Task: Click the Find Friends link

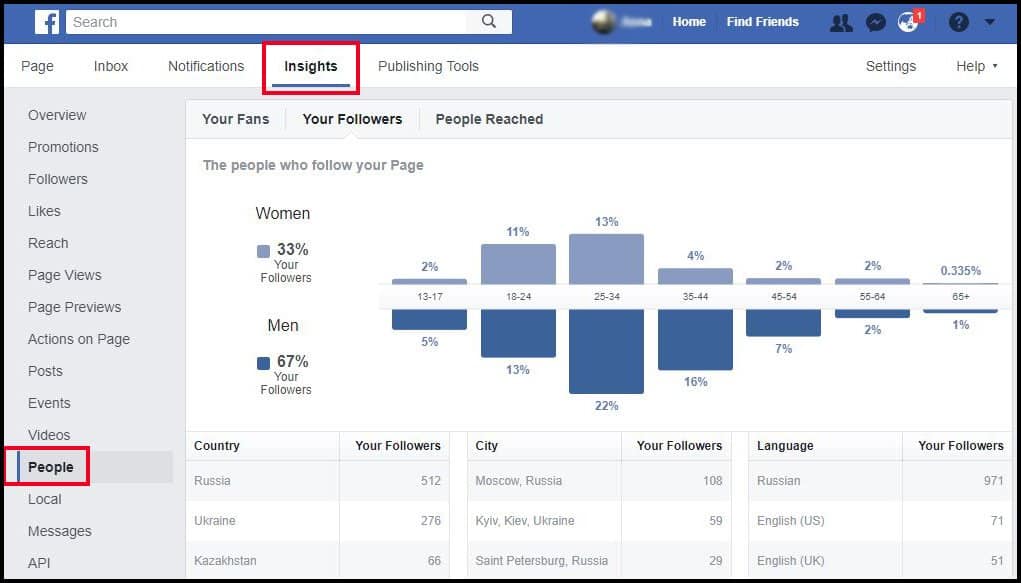Action: [762, 21]
